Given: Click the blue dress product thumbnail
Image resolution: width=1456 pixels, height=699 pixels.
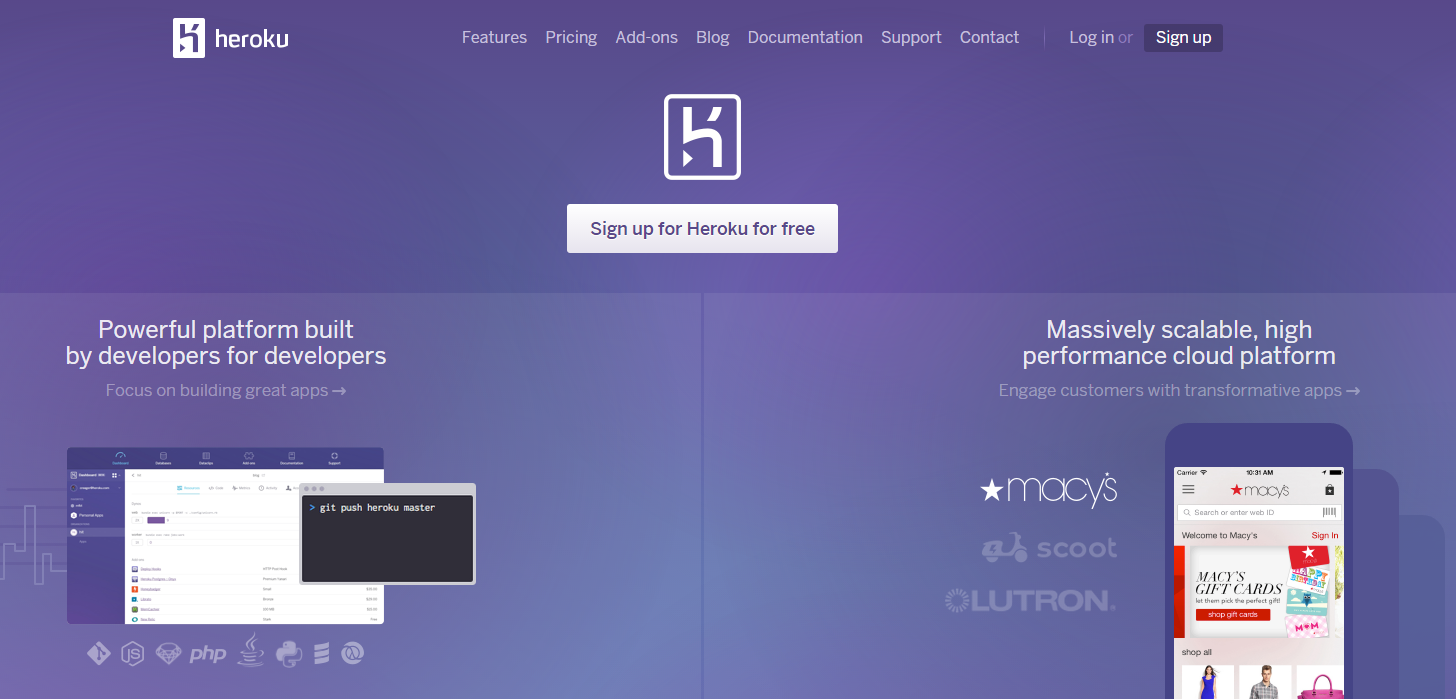Looking at the screenshot, I should click(1207, 682).
